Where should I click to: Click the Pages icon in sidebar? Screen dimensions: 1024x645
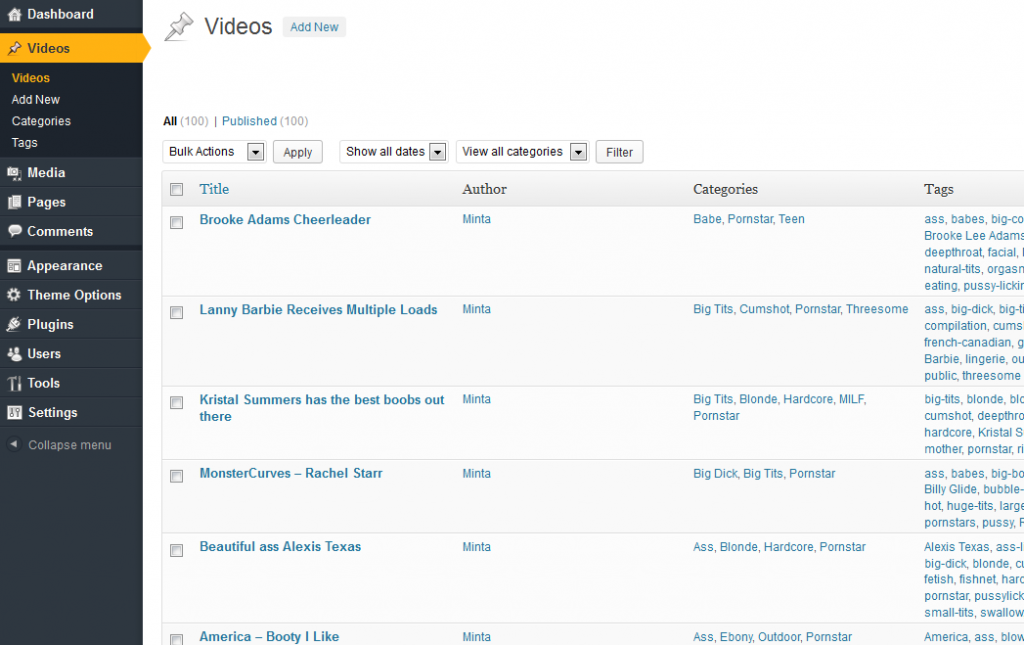(x=14, y=202)
